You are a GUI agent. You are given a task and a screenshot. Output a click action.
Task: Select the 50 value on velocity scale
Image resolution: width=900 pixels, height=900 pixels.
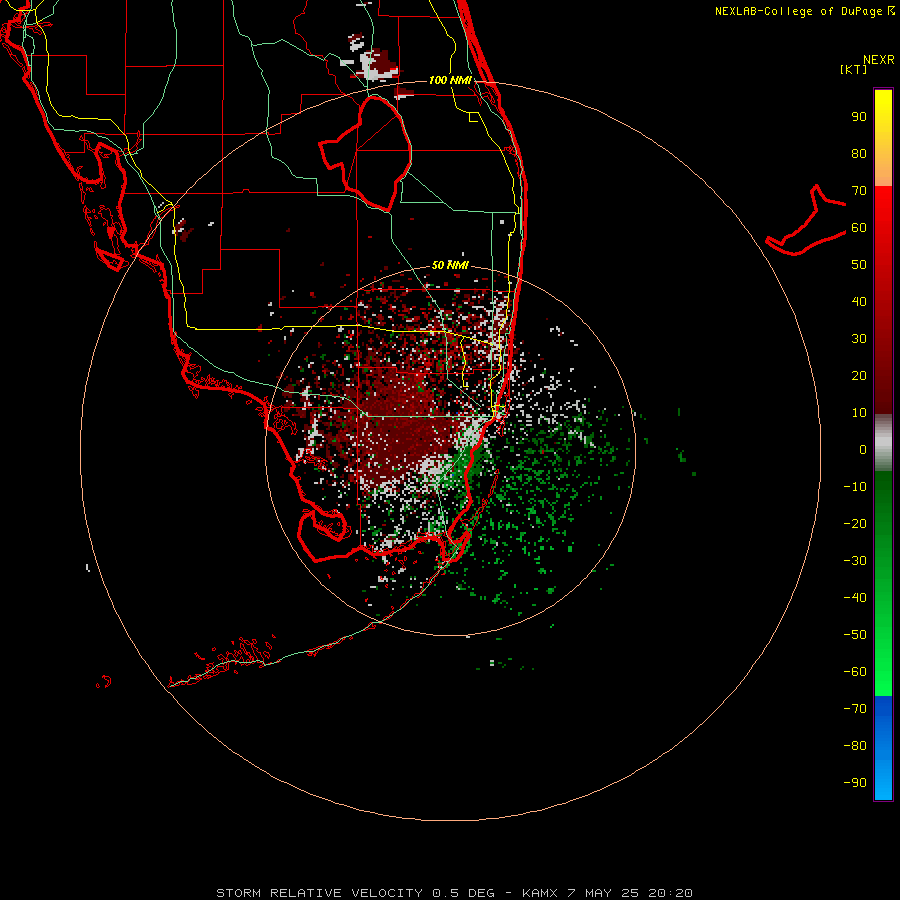pyautogui.click(x=859, y=265)
